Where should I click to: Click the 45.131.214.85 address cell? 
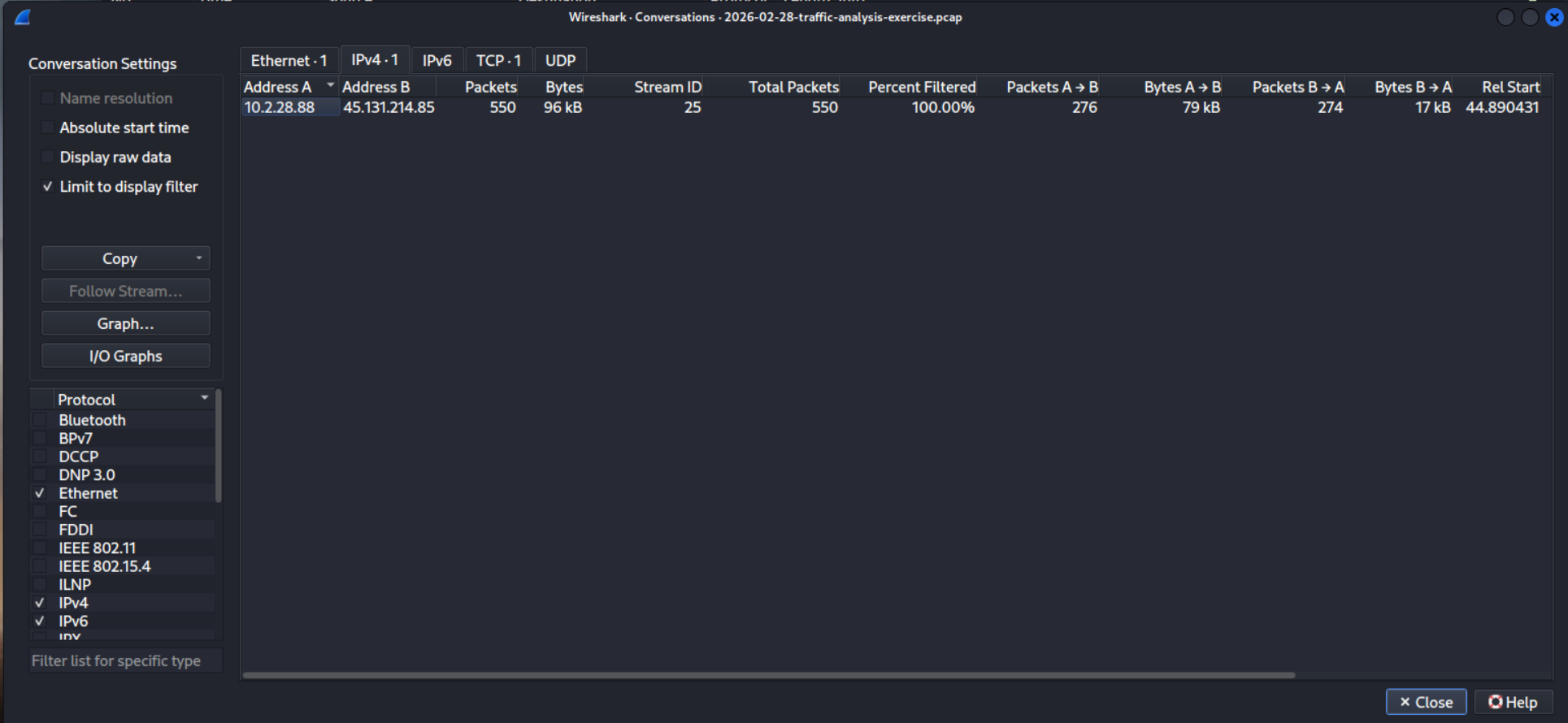[389, 107]
